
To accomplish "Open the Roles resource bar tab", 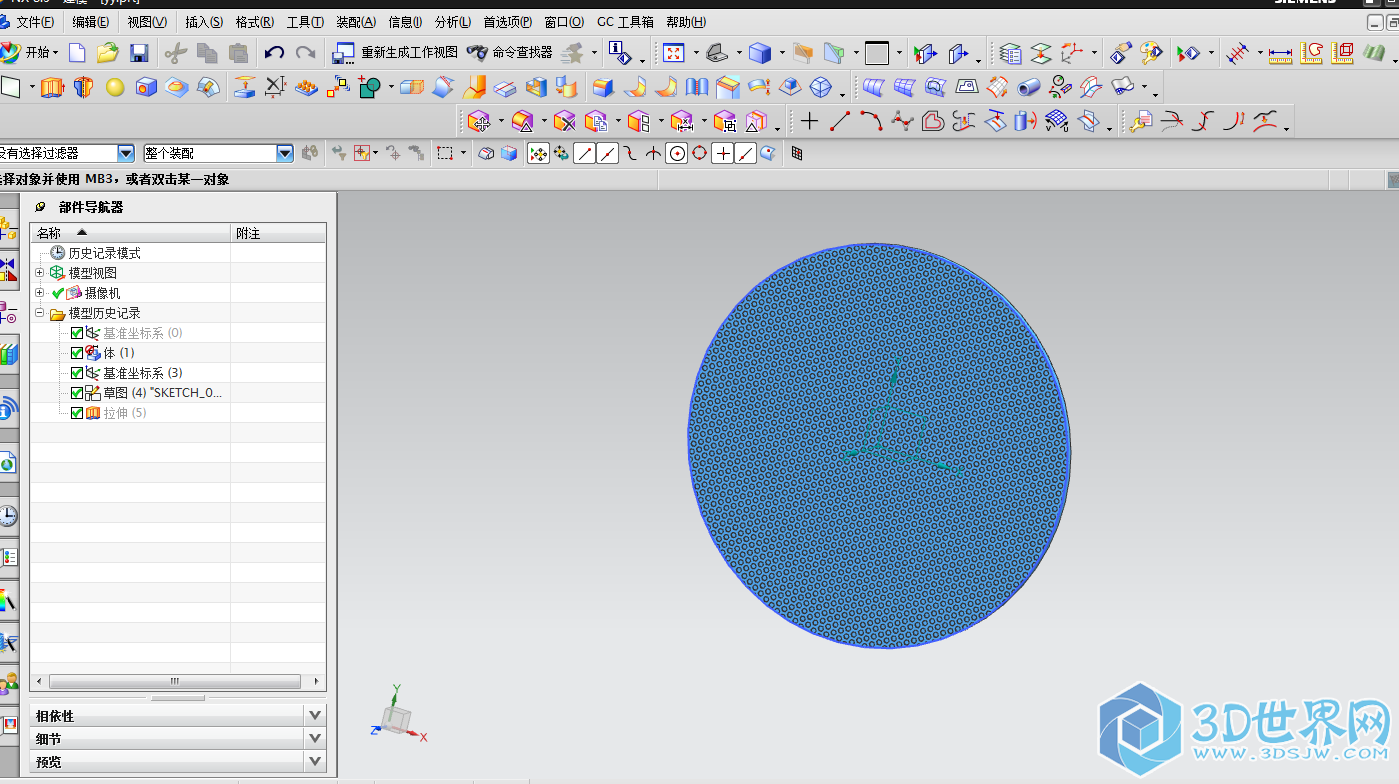I will coord(8,684).
